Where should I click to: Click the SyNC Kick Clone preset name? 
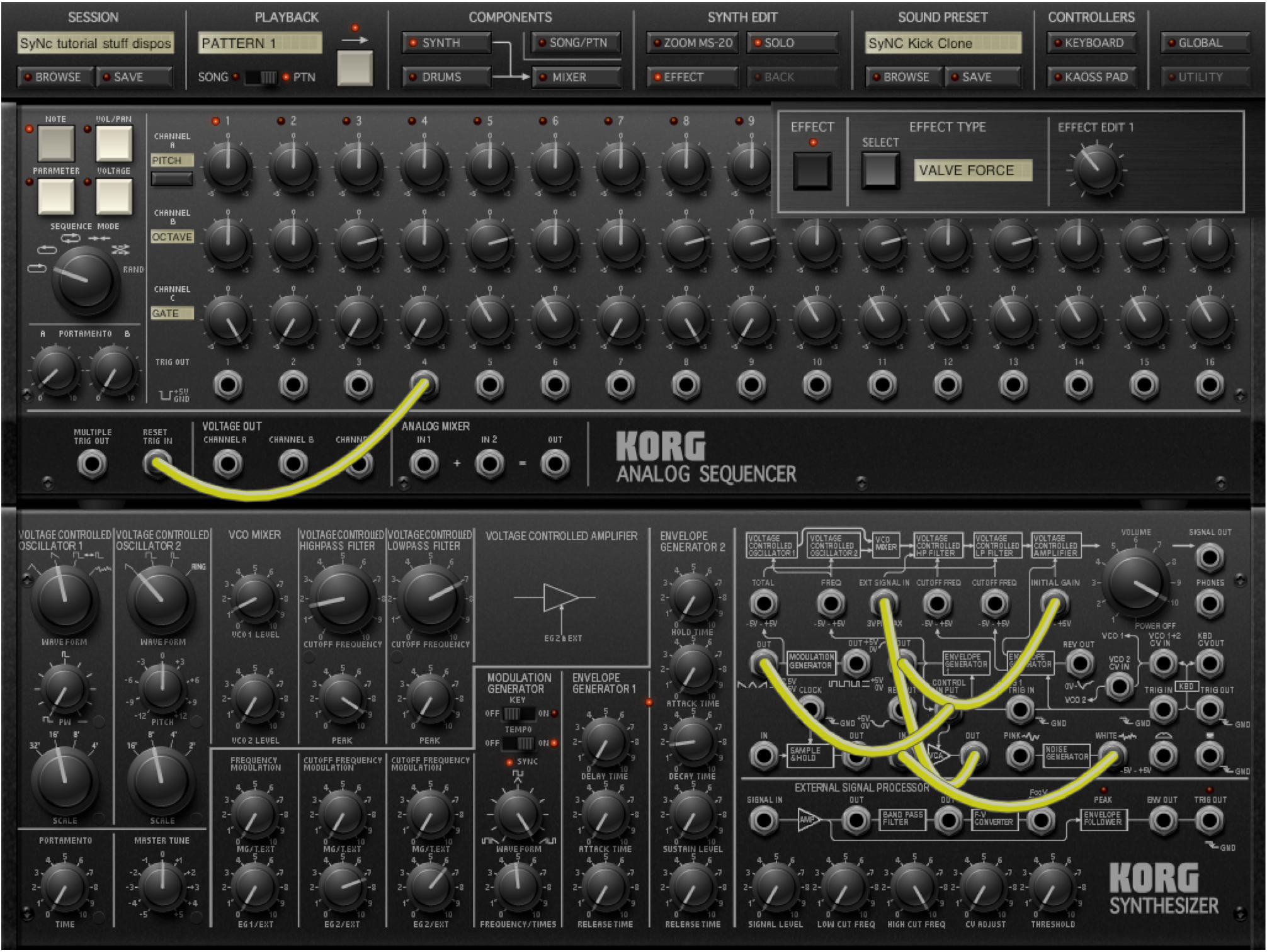click(x=943, y=43)
